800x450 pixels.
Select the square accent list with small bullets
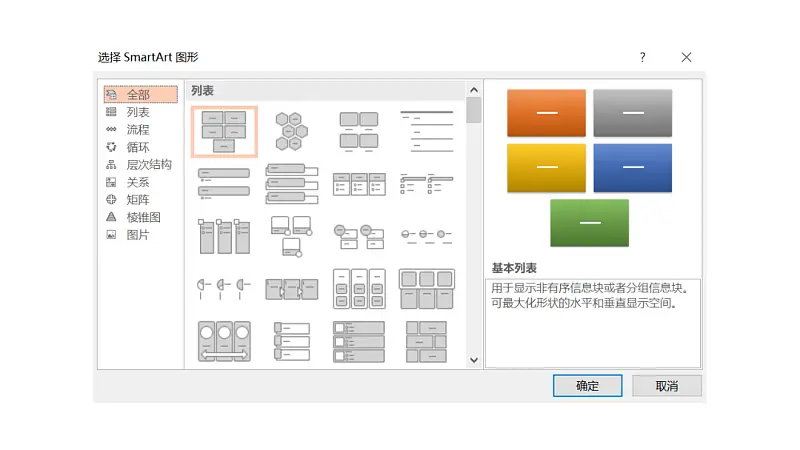pos(427,184)
